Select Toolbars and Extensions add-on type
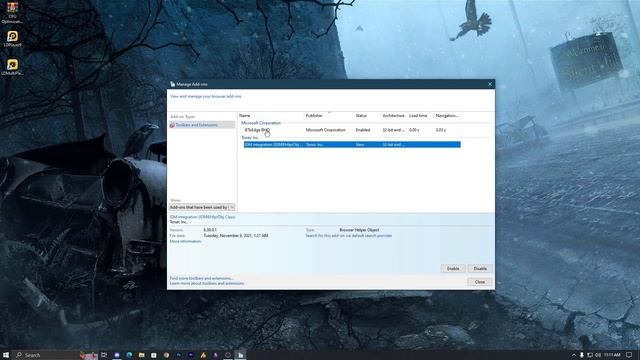640x360 pixels. tap(202, 125)
